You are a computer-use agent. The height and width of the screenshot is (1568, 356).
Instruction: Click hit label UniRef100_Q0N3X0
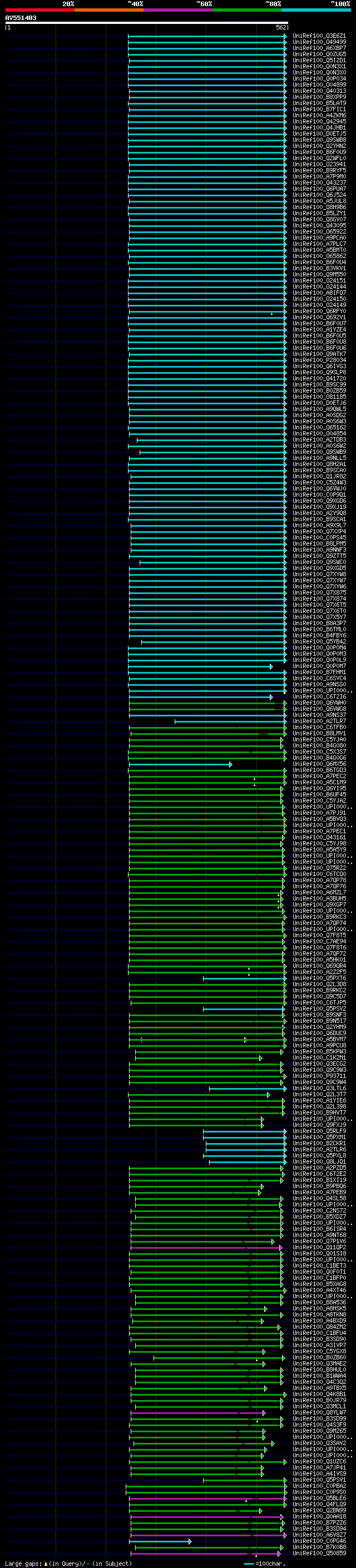[319, 72]
